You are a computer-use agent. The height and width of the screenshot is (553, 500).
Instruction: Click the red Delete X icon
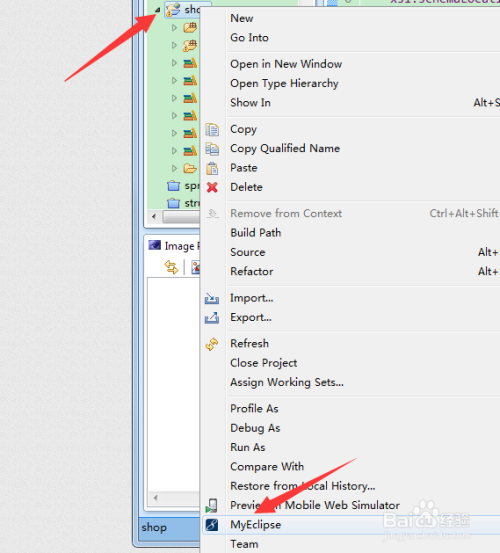click(x=212, y=187)
